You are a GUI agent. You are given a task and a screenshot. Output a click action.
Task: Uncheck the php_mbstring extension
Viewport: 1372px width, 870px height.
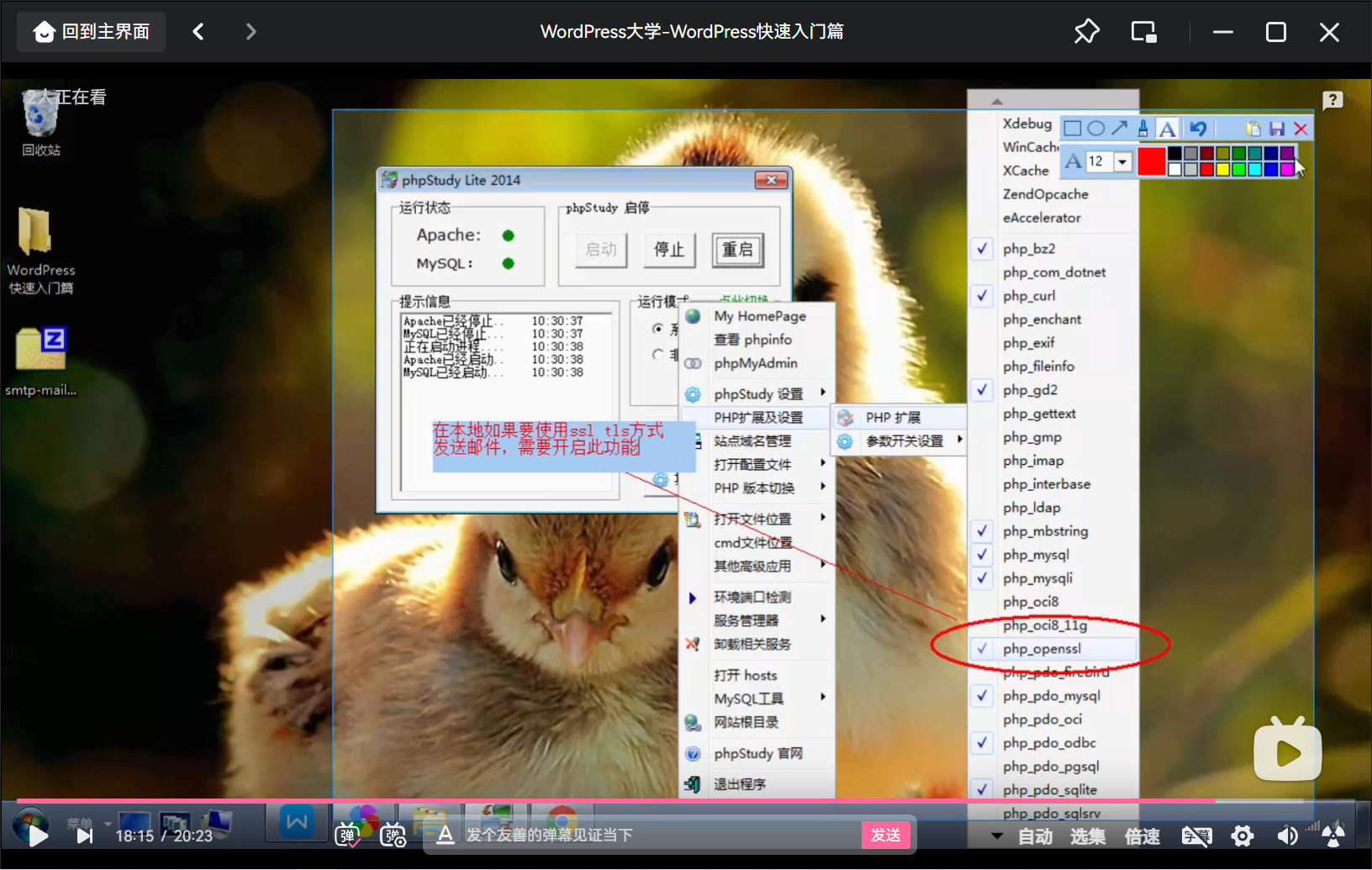coord(1053,531)
